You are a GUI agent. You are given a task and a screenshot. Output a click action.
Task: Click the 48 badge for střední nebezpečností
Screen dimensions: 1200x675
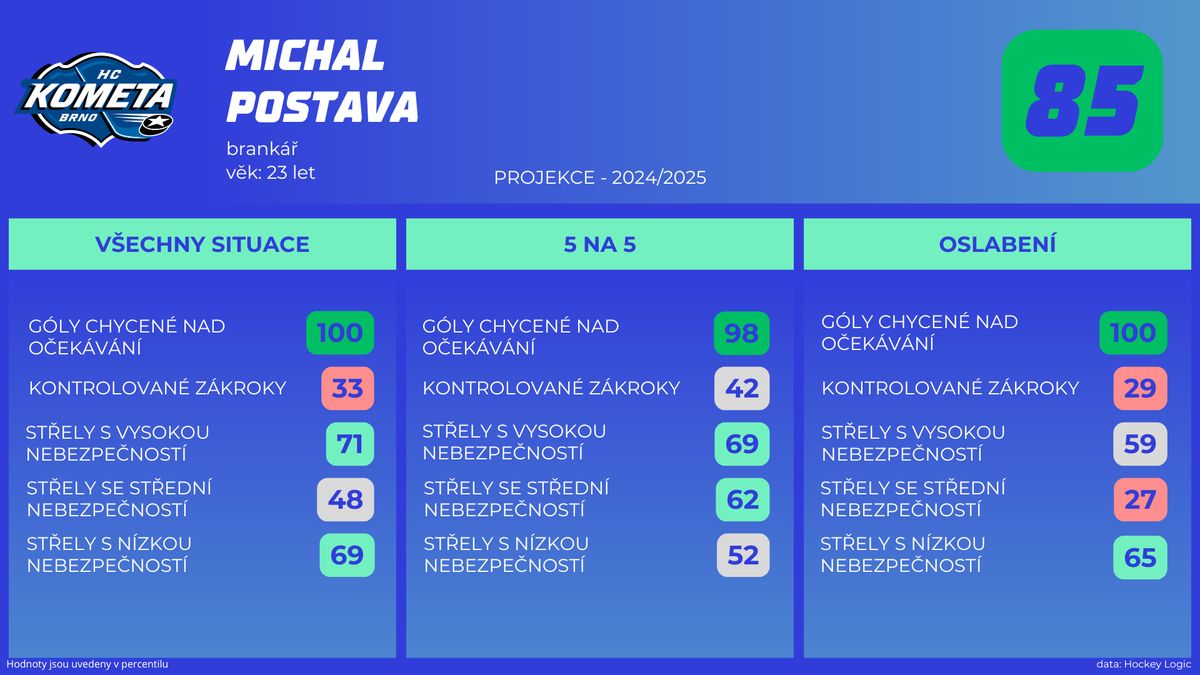[345, 499]
